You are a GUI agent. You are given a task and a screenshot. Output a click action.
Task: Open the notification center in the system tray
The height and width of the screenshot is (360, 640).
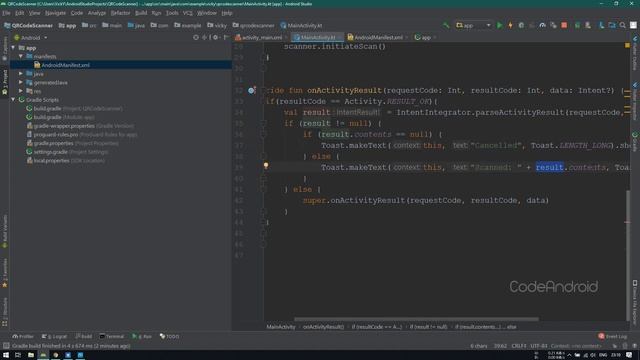tap(629, 355)
